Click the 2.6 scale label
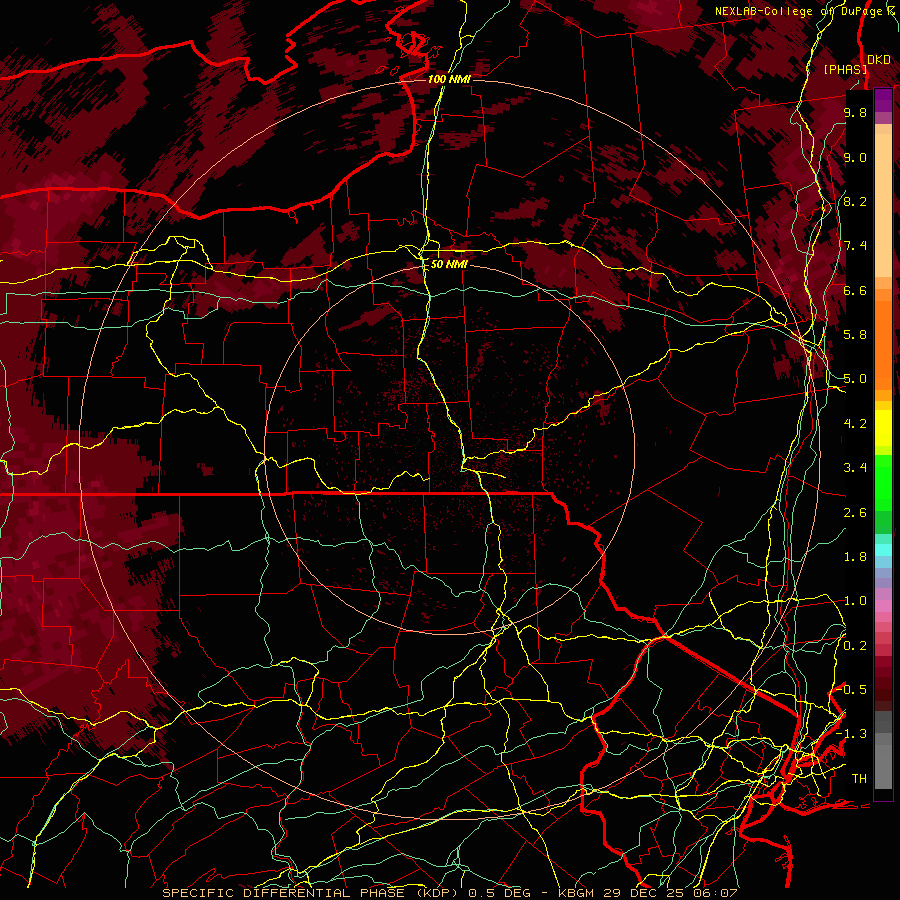Image resolution: width=900 pixels, height=900 pixels. click(x=855, y=513)
